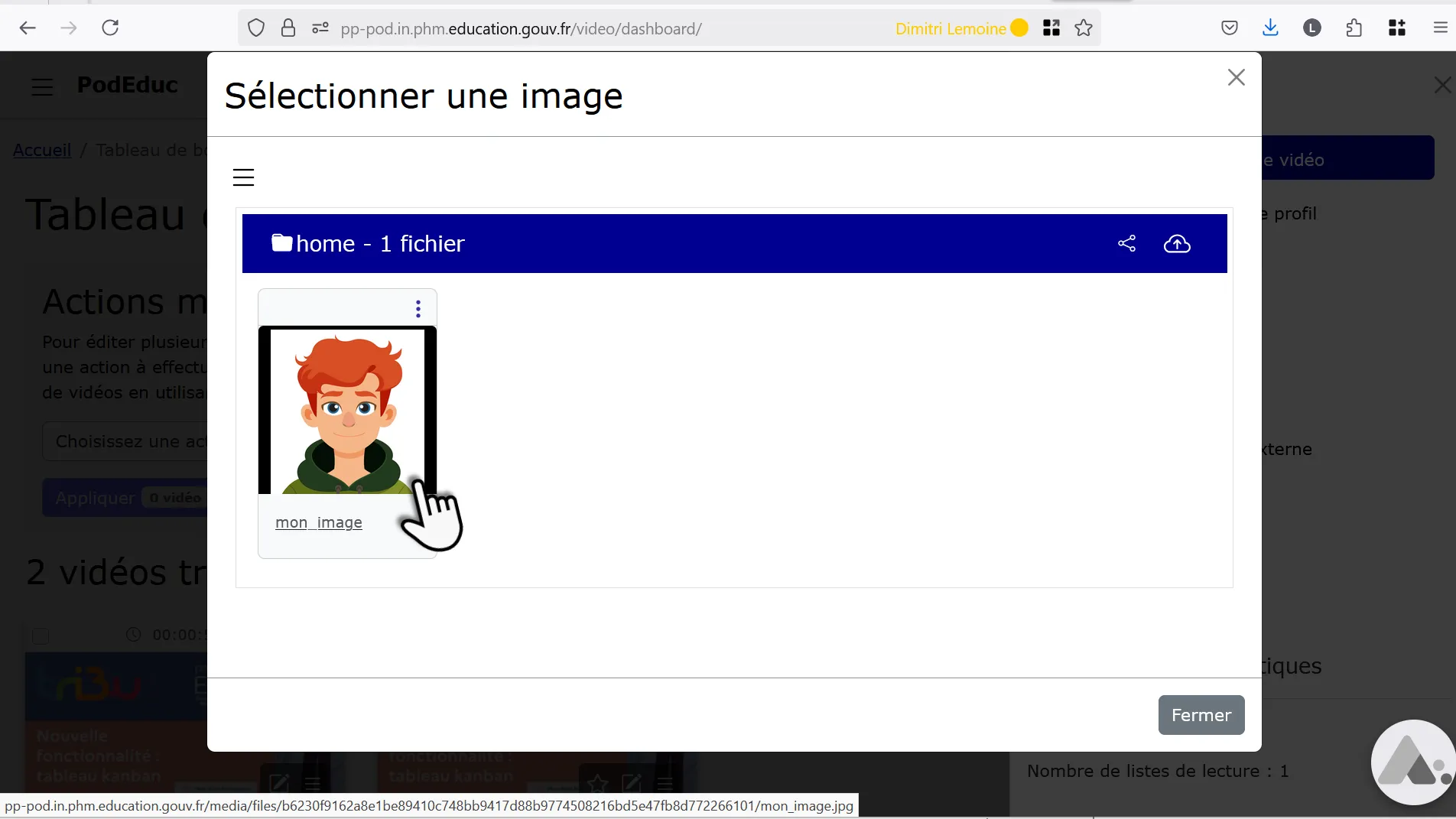Select the mon_image avatar thumbnail
Screen dimensions: 1456x819
[x=347, y=411]
